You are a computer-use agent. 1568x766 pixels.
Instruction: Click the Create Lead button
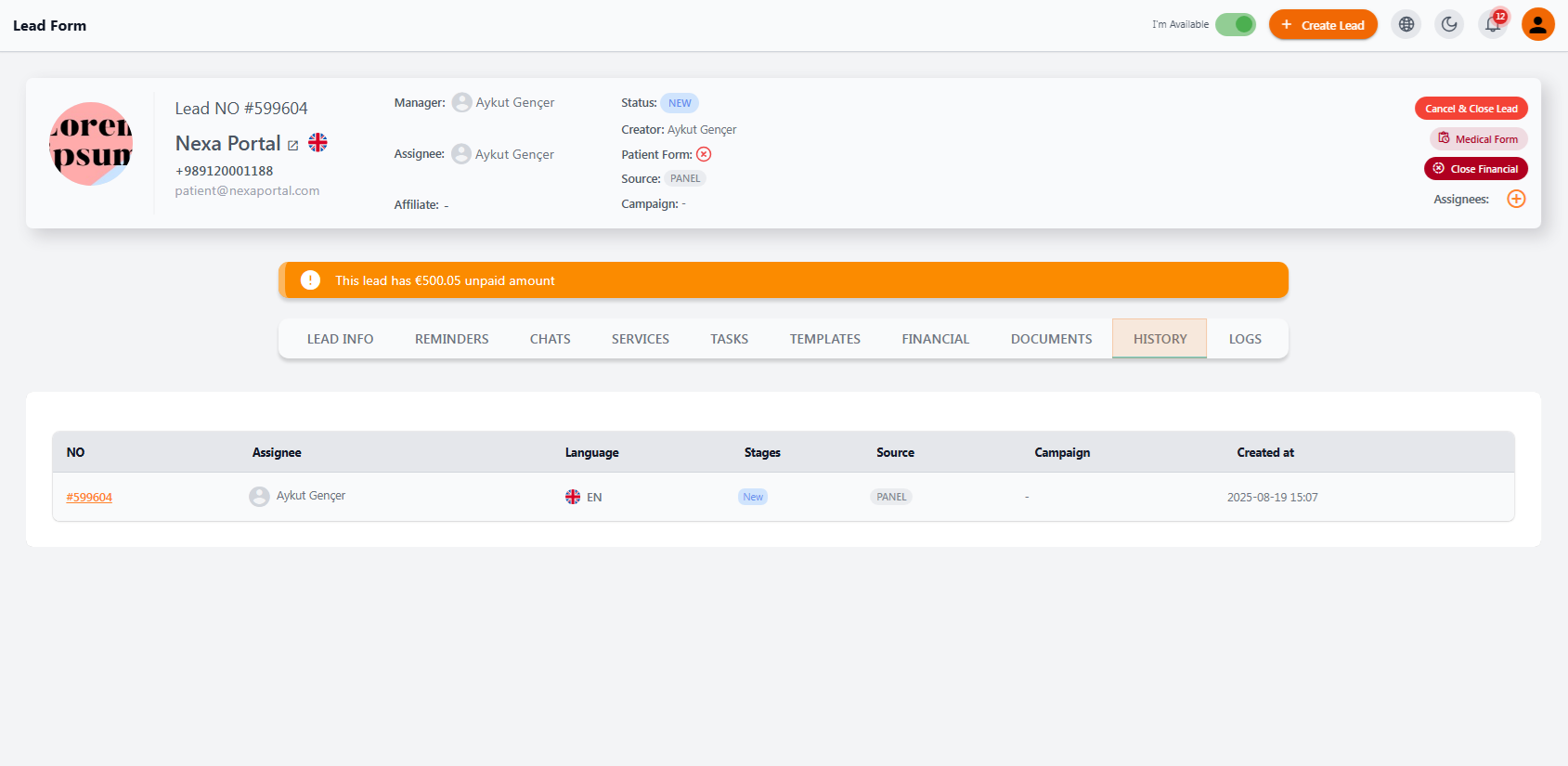pyautogui.click(x=1323, y=25)
